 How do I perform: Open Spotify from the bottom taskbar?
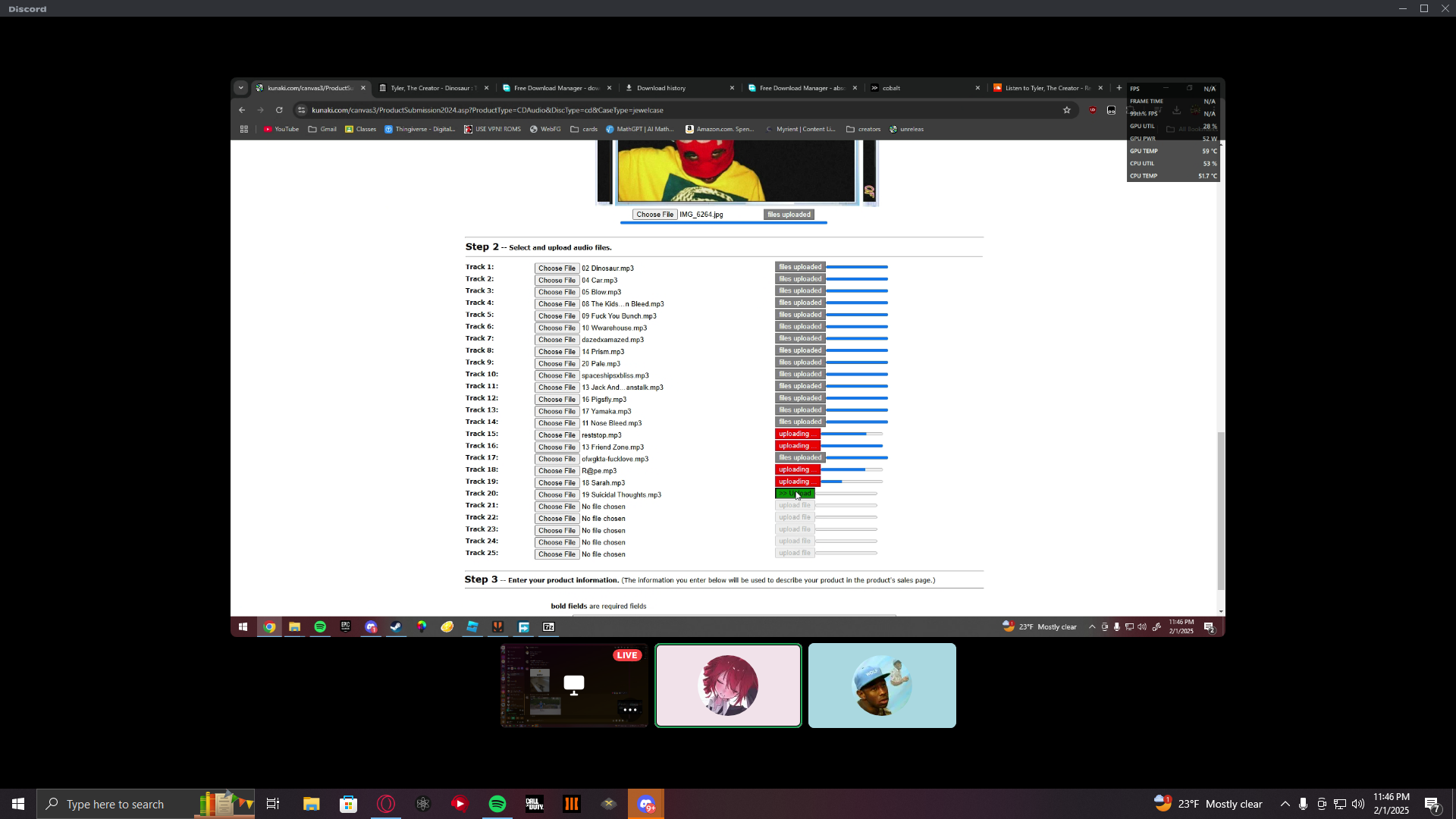pyautogui.click(x=497, y=804)
